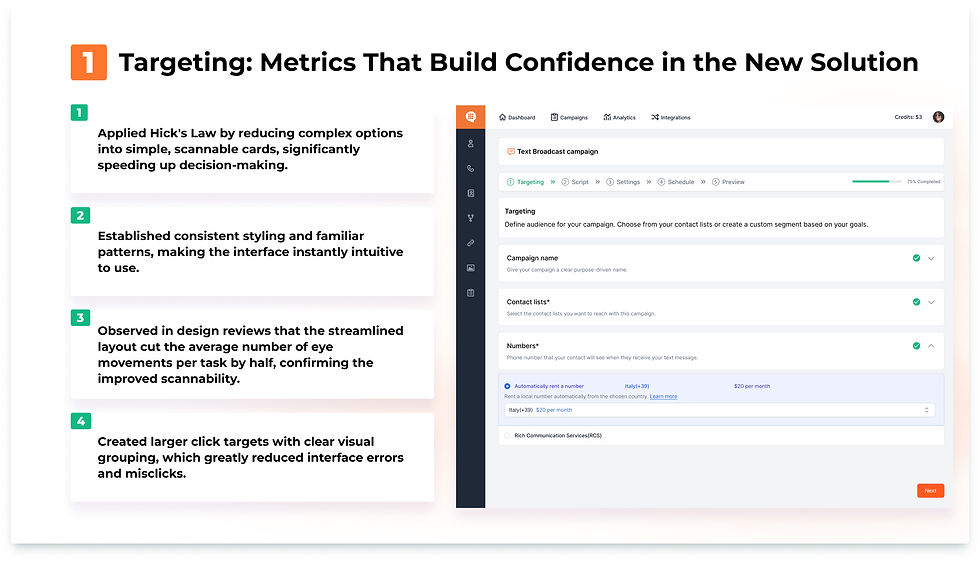This screenshot has width=980, height=561.
Task: Click the Observed in design reviews paragraph
Action: tap(250, 354)
